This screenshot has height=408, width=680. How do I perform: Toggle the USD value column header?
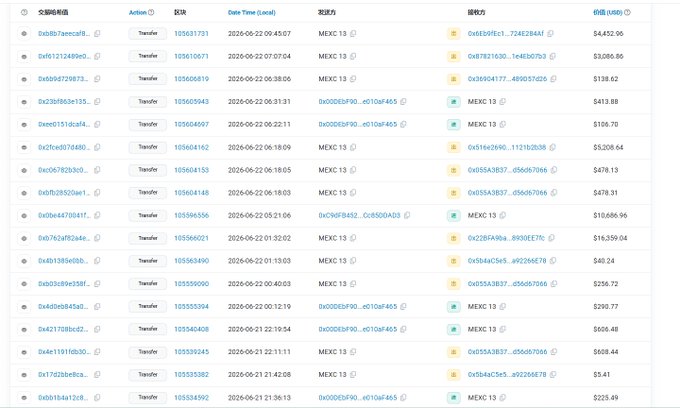coord(608,13)
